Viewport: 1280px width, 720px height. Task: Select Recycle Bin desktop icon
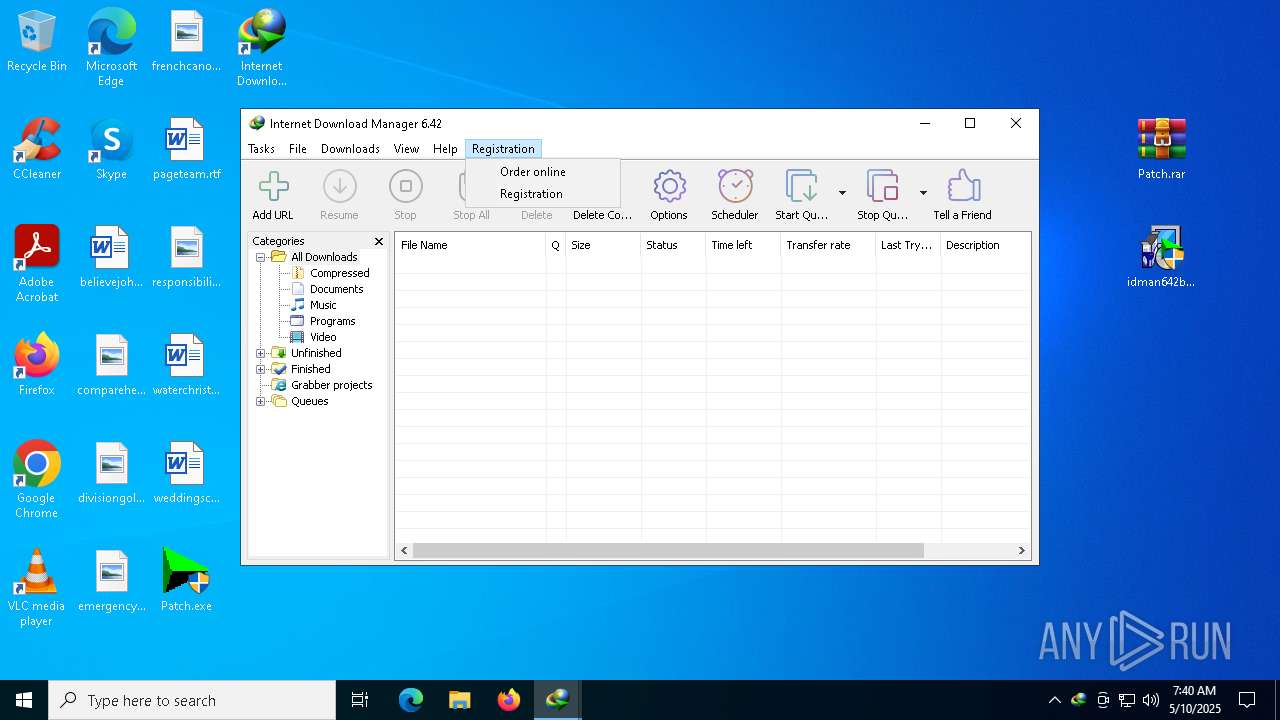point(37,41)
